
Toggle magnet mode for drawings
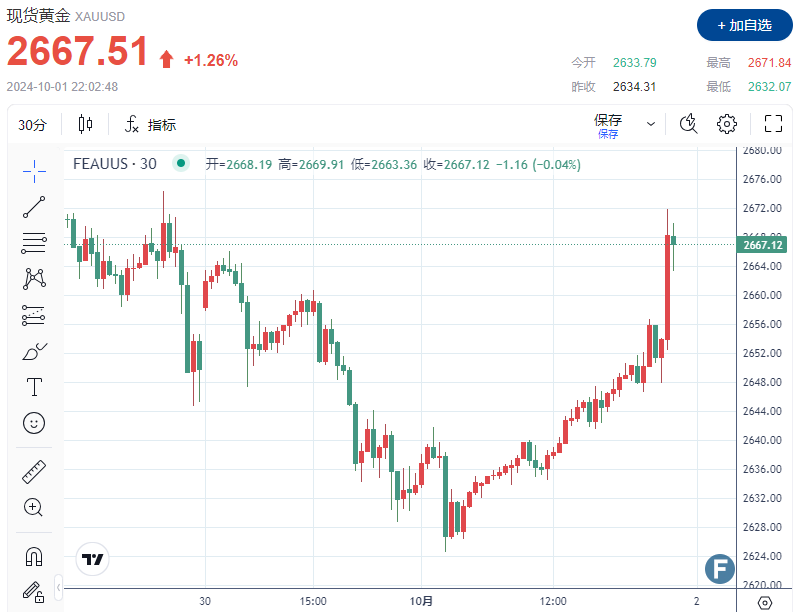tap(34, 556)
